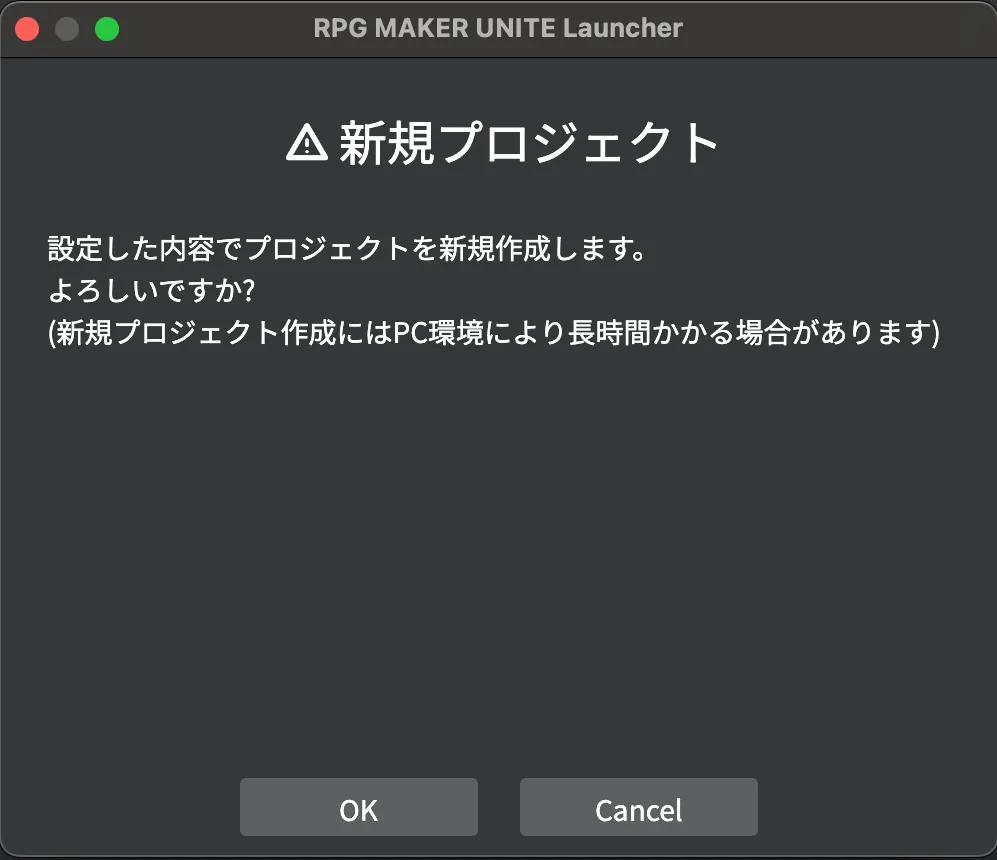Click the PC環境 text in the note
This screenshot has width=997, height=860.
pyautogui.click(x=439, y=332)
